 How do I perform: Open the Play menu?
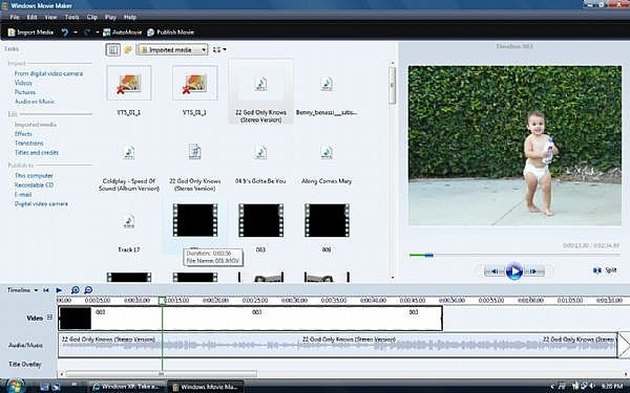click(x=110, y=17)
